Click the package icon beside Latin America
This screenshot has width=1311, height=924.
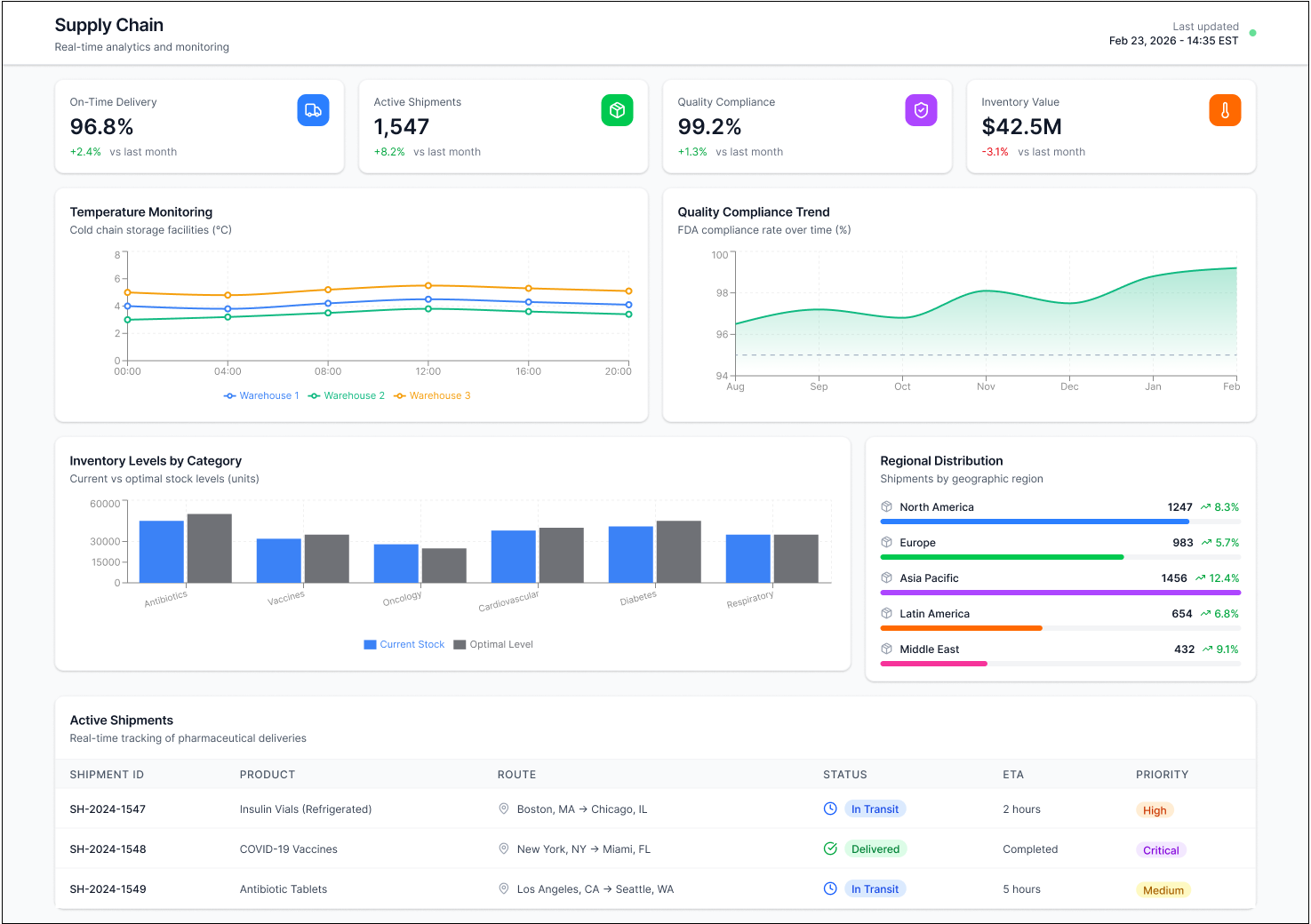[x=886, y=613]
